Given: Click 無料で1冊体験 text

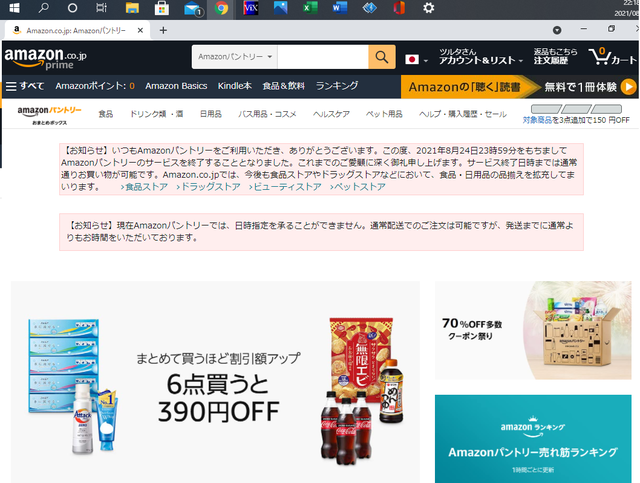Looking at the screenshot, I should point(580,87).
